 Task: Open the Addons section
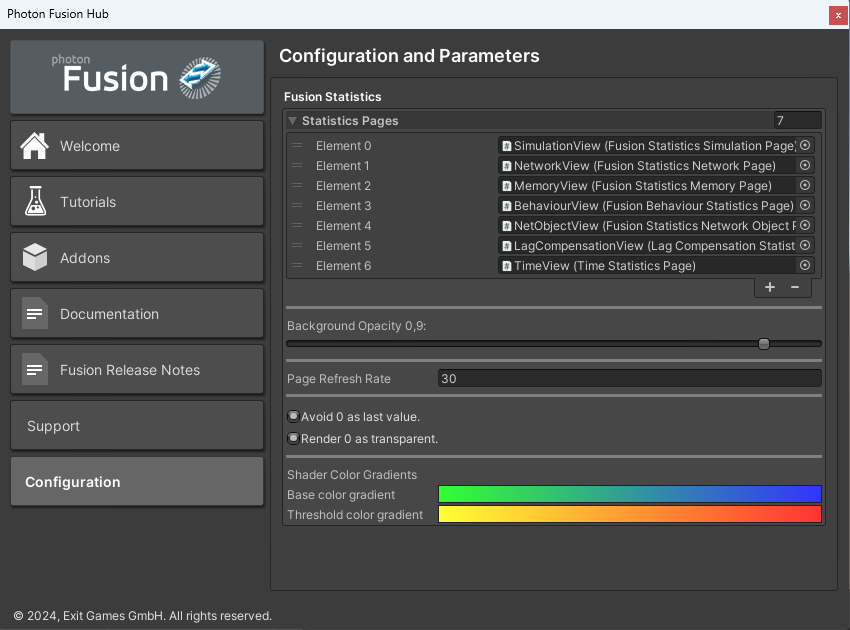pos(137,258)
